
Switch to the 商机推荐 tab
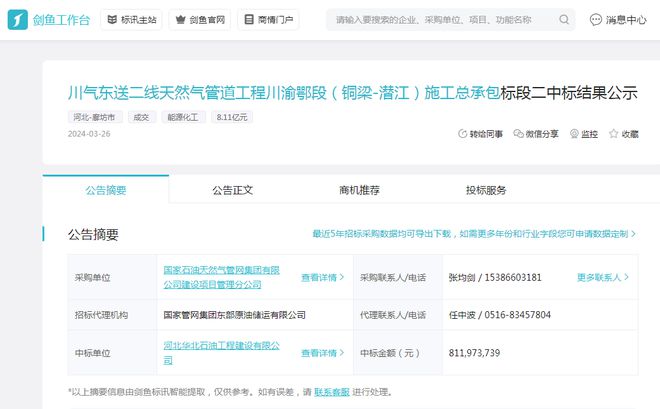coord(359,190)
